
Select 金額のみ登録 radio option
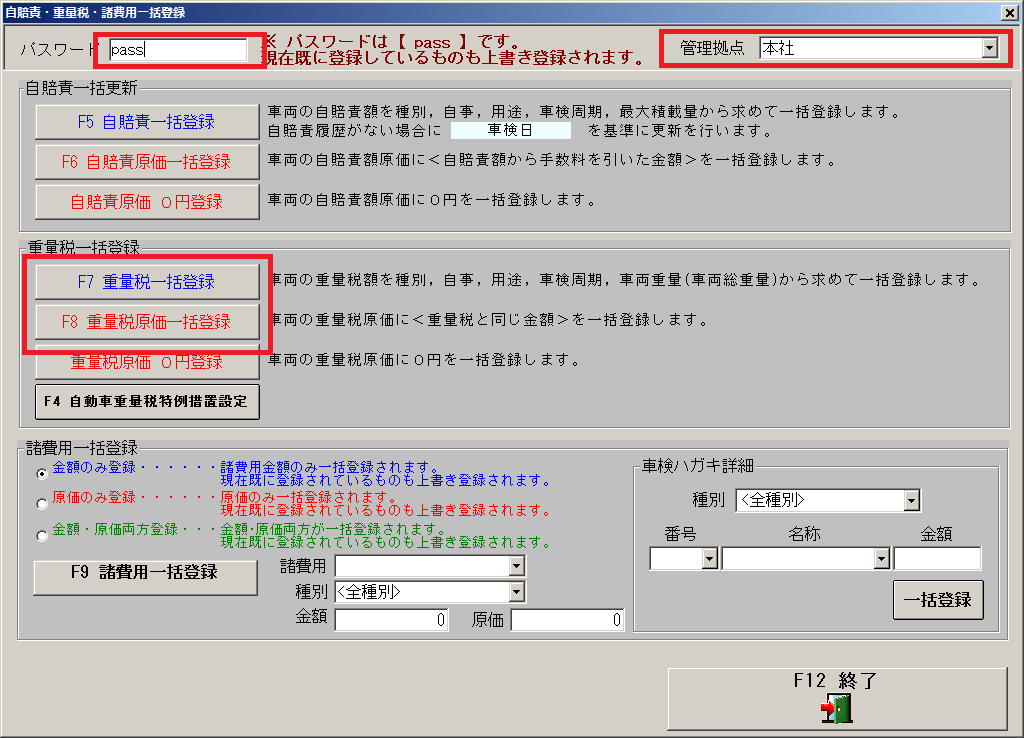click(42, 473)
